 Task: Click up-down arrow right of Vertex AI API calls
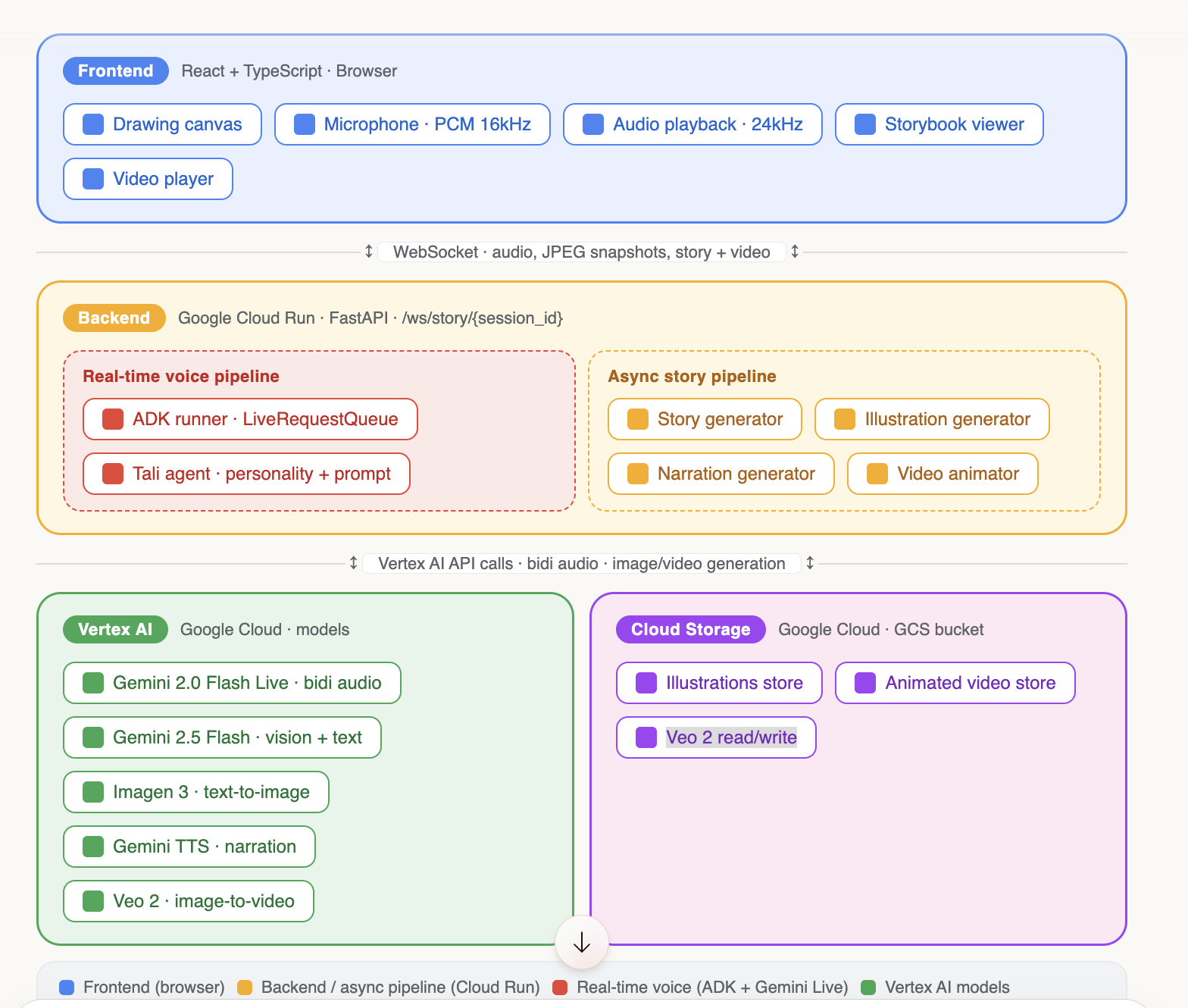click(810, 563)
